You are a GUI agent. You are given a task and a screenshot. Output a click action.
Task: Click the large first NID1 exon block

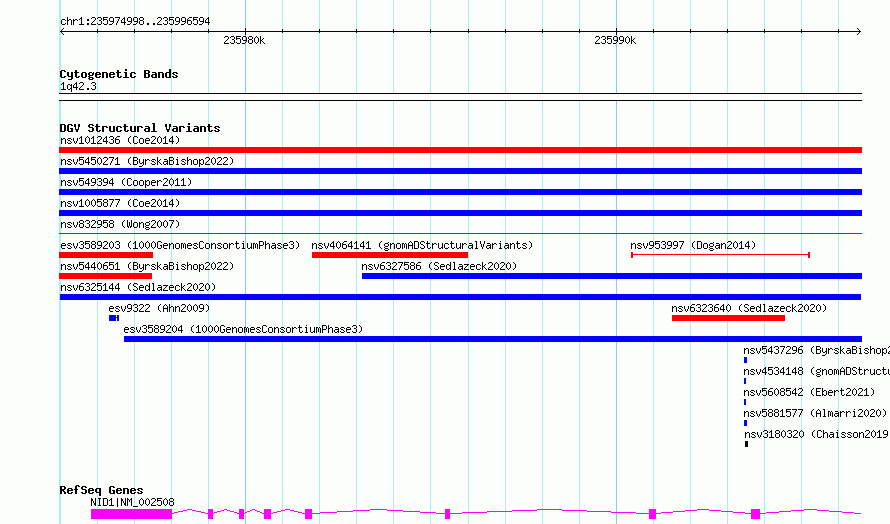click(131, 514)
